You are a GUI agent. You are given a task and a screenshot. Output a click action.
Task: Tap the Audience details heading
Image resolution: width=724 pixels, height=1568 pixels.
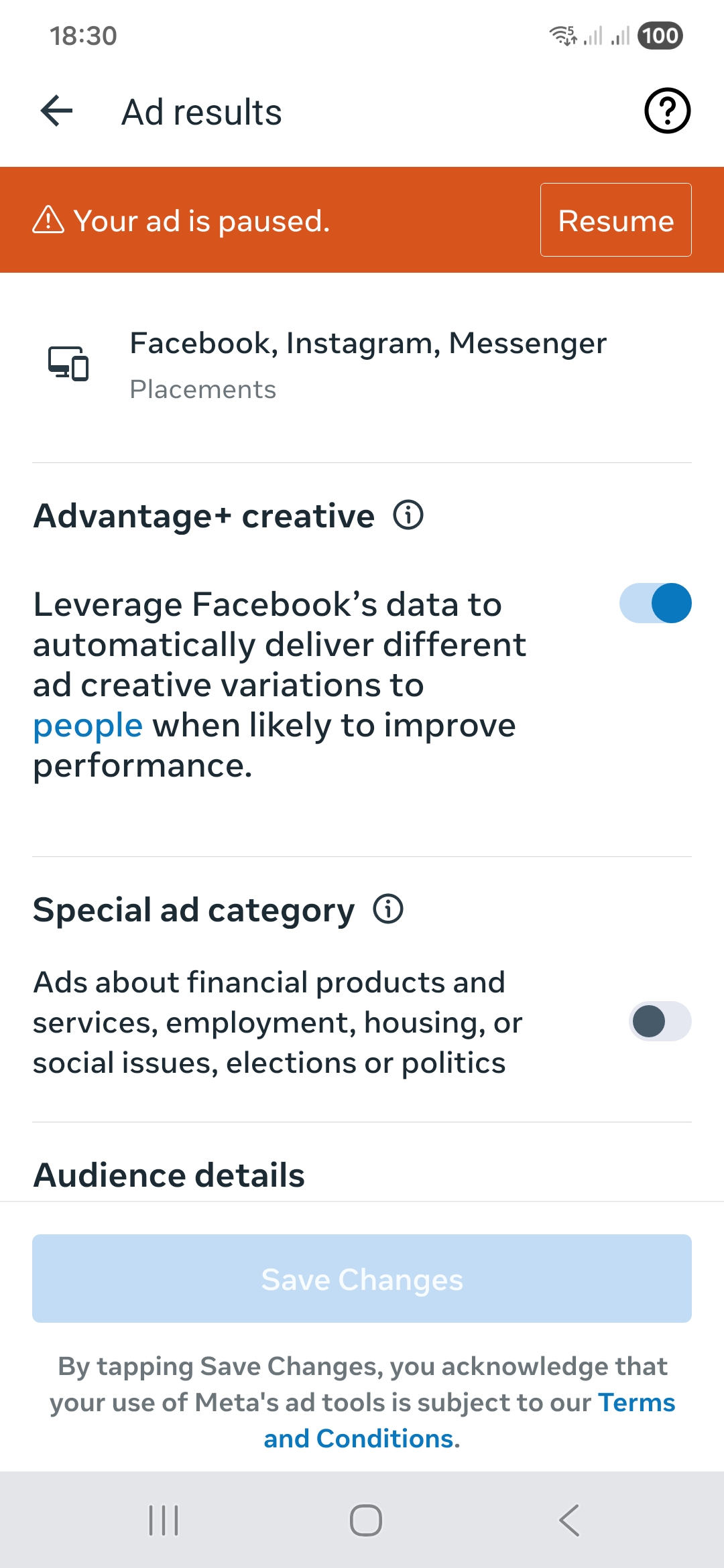pyautogui.click(x=169, y=1175)
